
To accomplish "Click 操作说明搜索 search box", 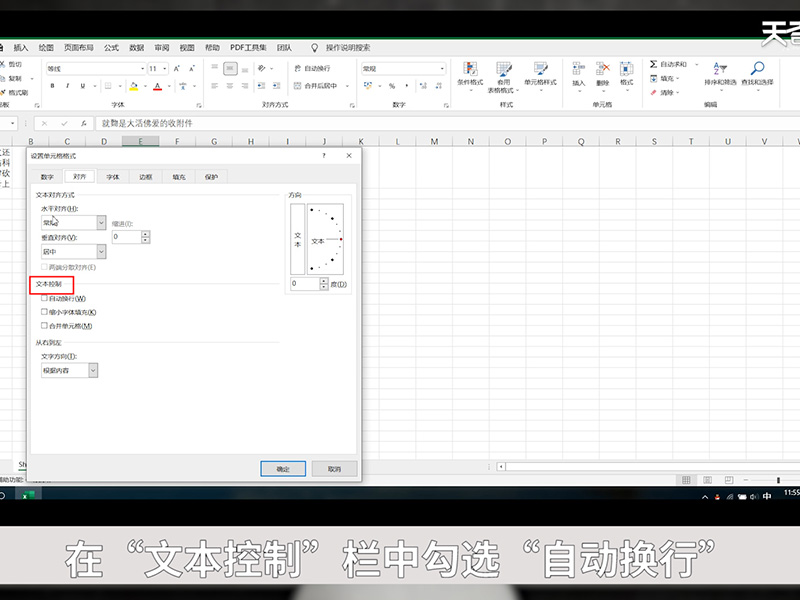I will tap(348, 47).
